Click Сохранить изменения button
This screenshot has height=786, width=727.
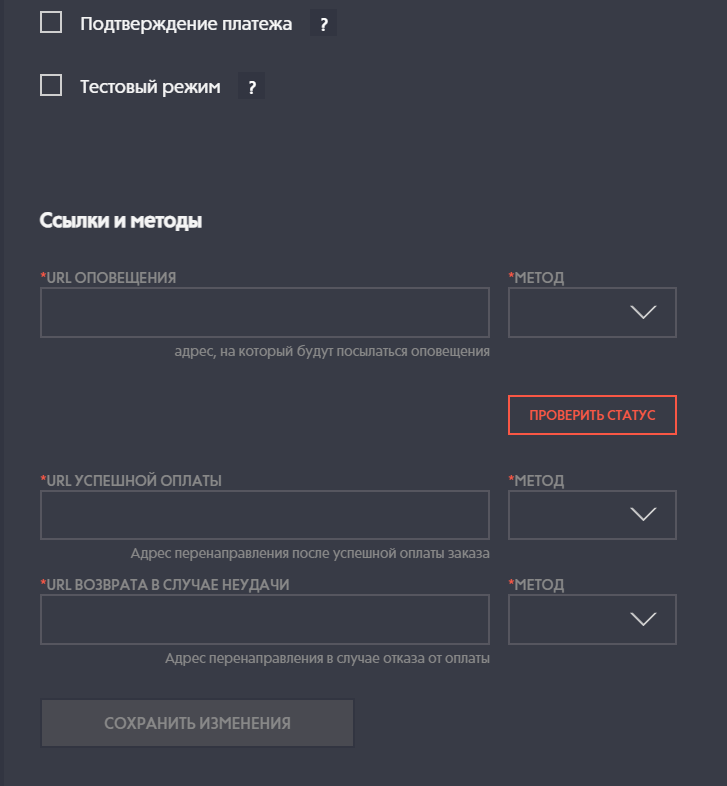click(x=197, y=723)
